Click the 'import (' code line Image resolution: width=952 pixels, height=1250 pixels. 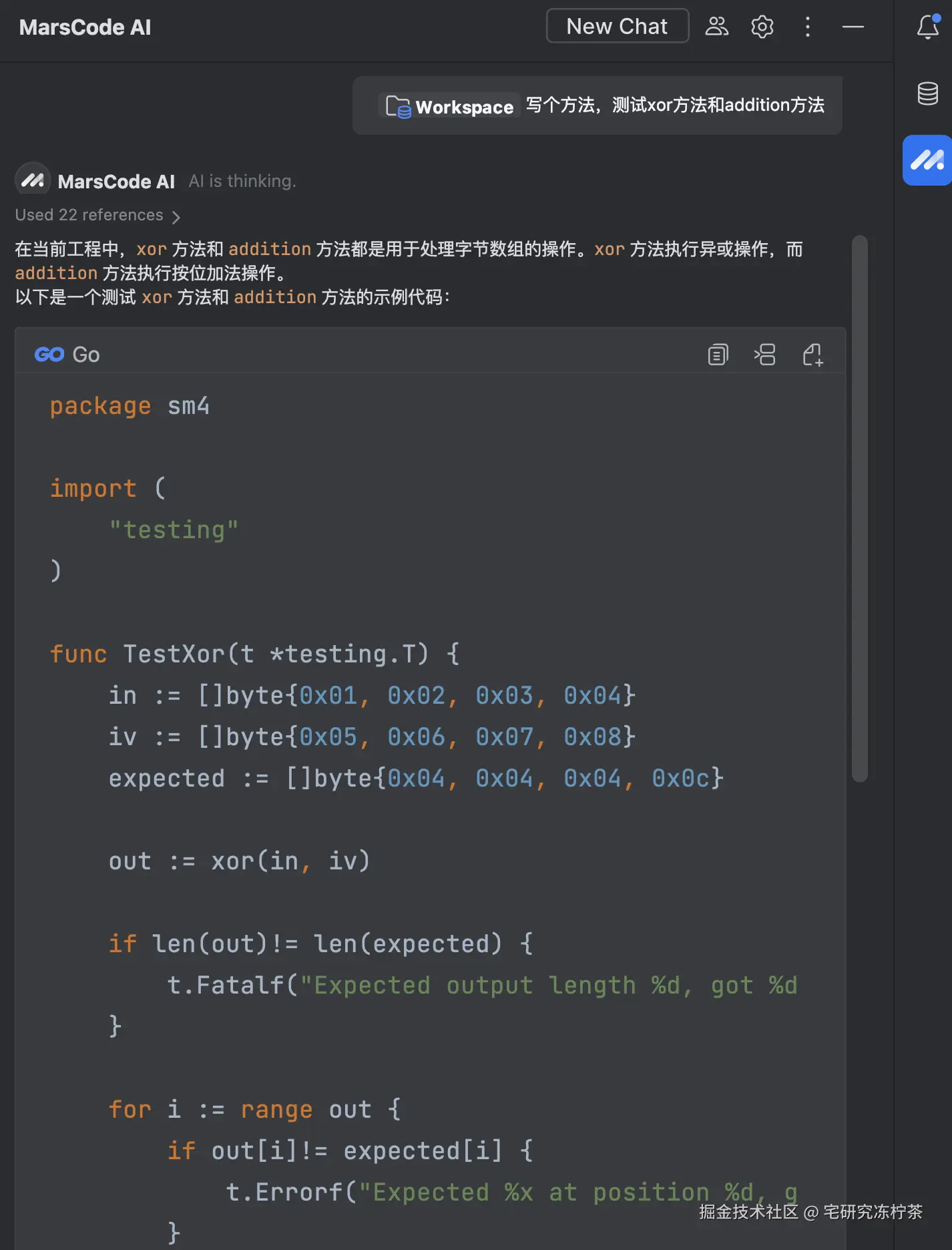pyautogui.click(x=107, y=488)
